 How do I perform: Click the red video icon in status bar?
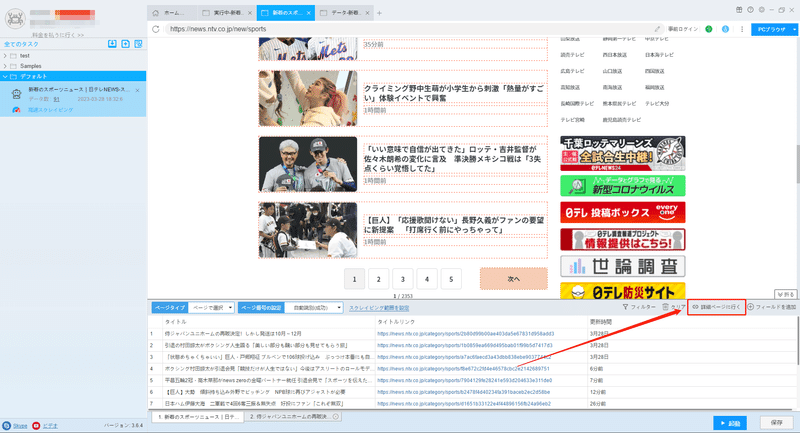click(36, 425)
